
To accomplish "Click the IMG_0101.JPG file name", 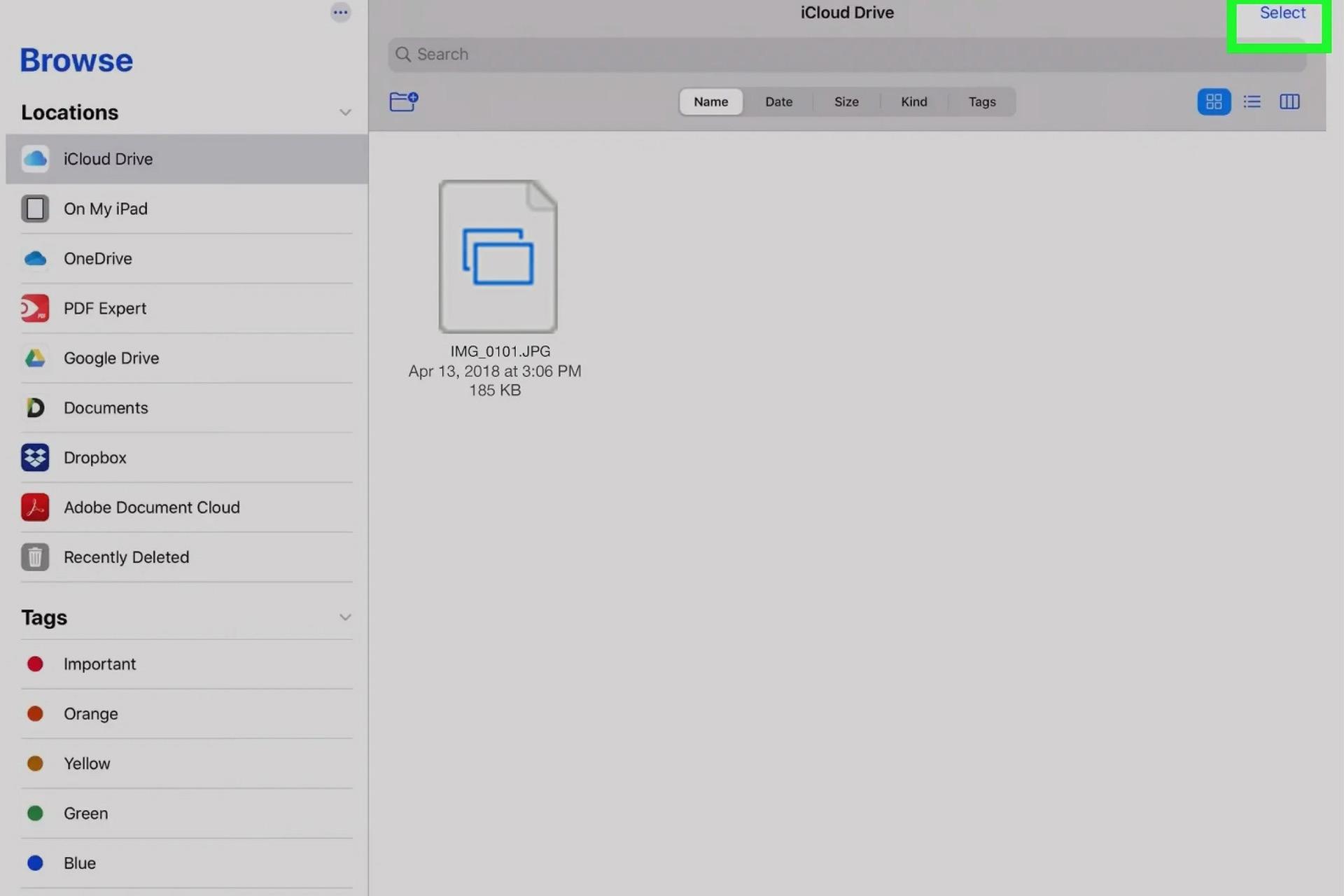I will click(500, 351).
